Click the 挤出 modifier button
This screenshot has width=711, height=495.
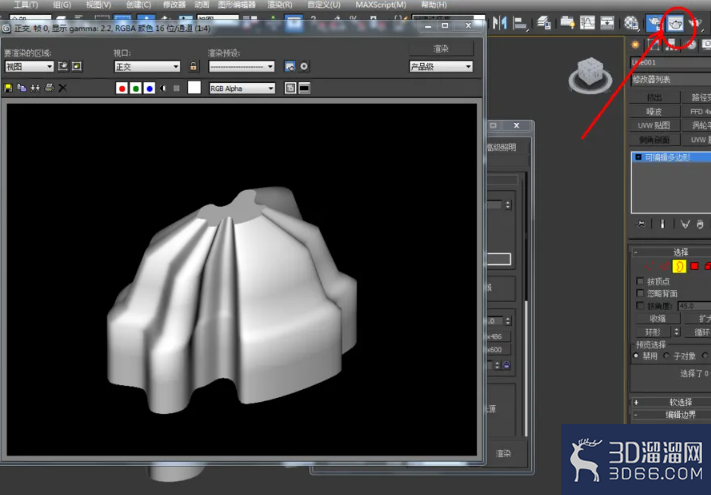click(x=654, y=97)
